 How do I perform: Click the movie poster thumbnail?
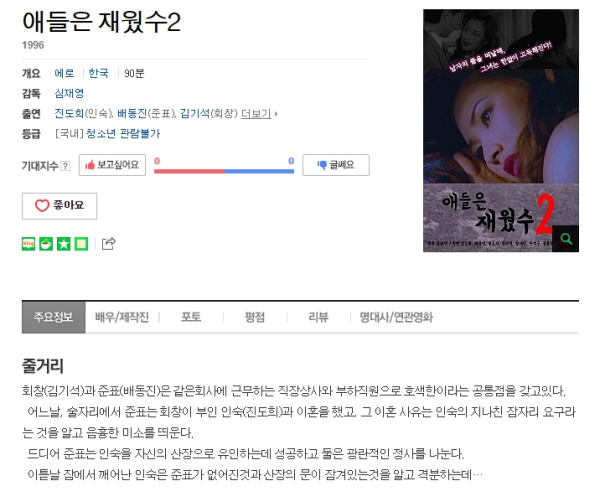pos(501,130)
